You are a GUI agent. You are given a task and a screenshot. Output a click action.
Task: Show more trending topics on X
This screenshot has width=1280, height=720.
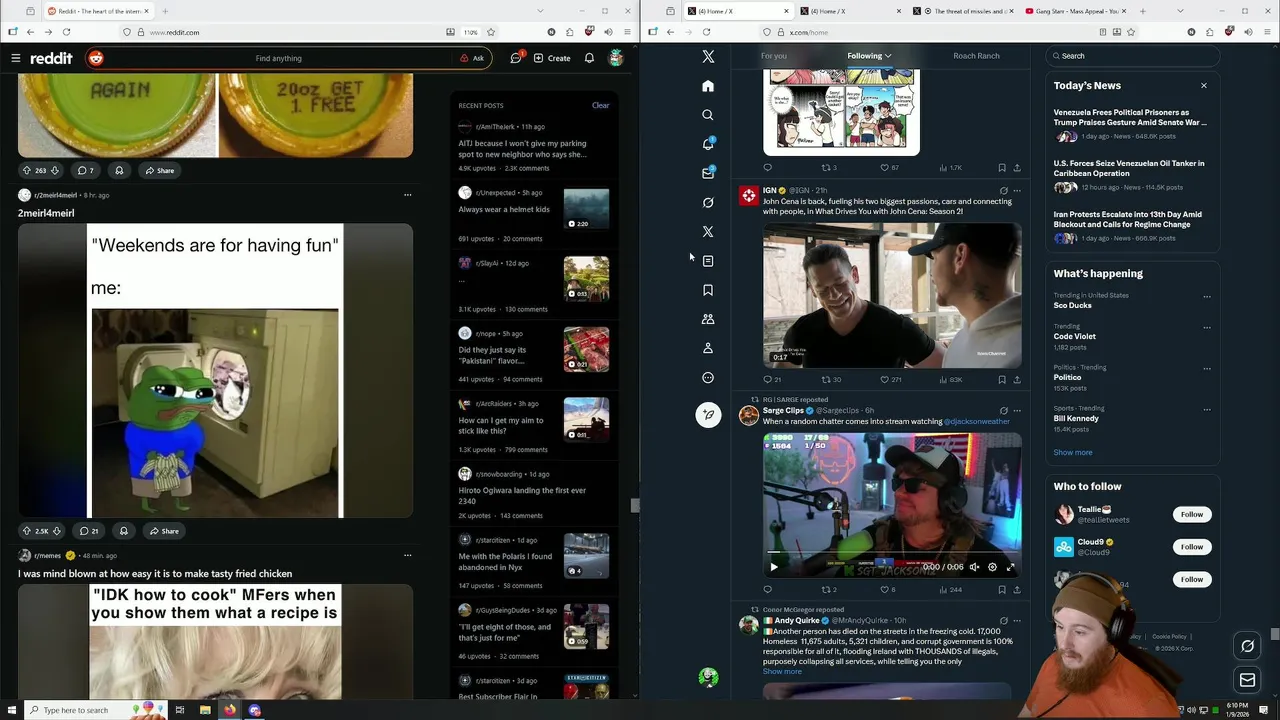[1073, 453]
